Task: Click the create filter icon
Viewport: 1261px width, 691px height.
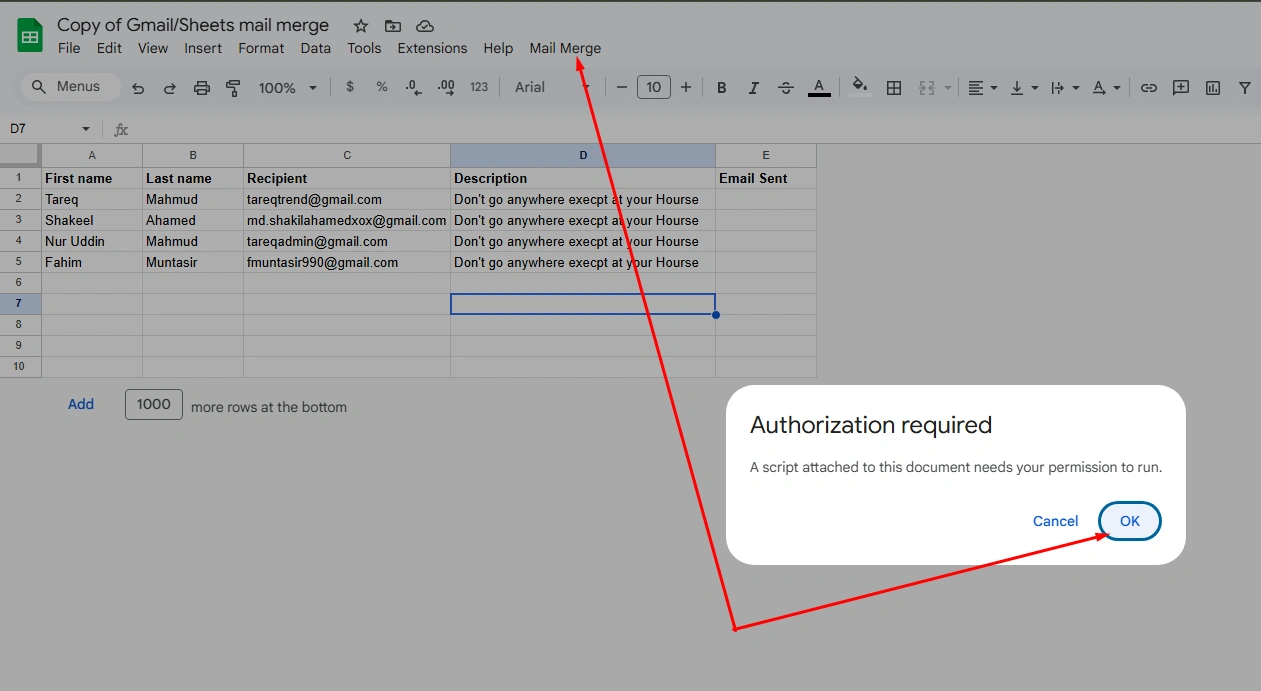Action: pos(1245,88)
